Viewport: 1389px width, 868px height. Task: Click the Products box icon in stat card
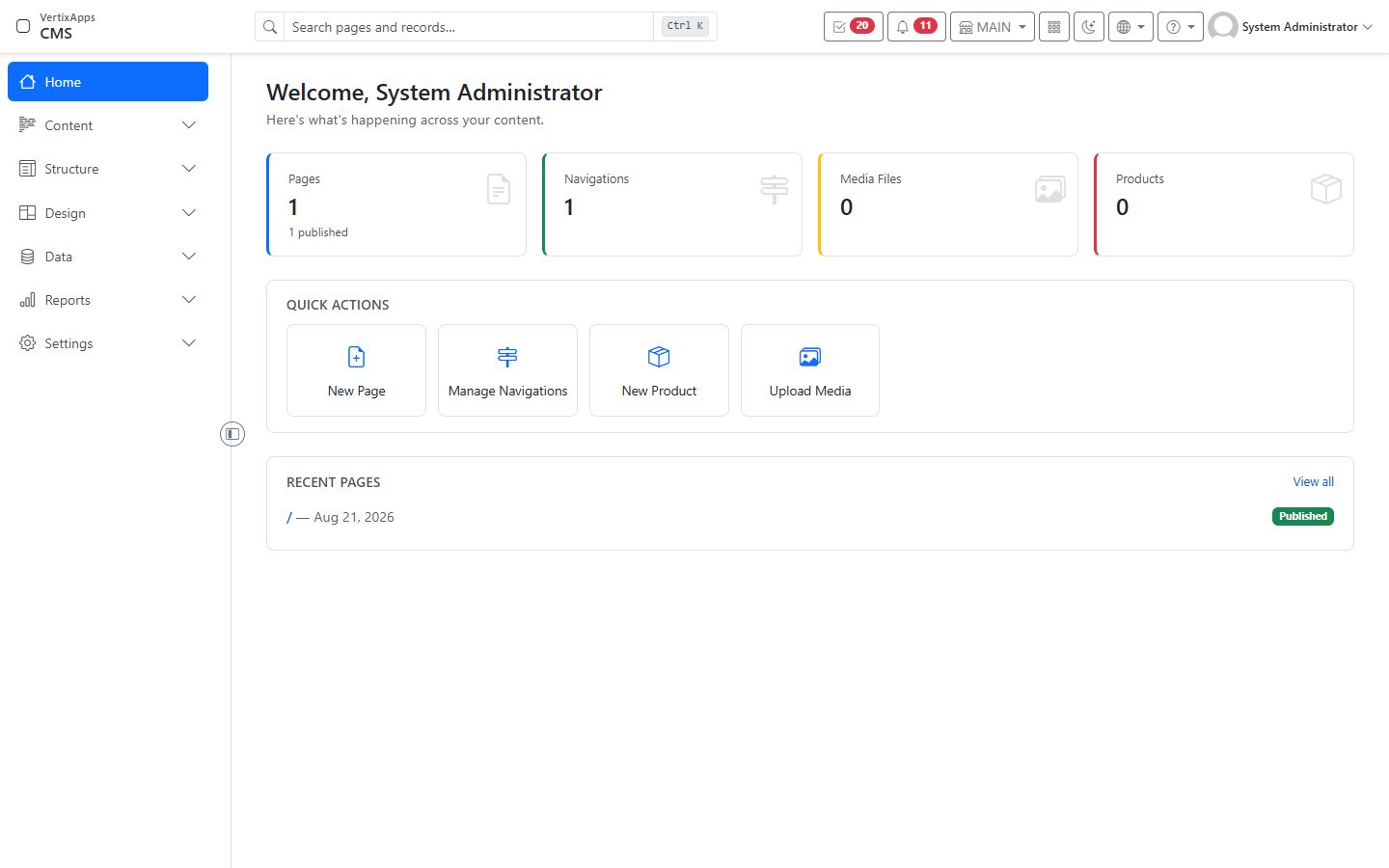[1326, 189]
